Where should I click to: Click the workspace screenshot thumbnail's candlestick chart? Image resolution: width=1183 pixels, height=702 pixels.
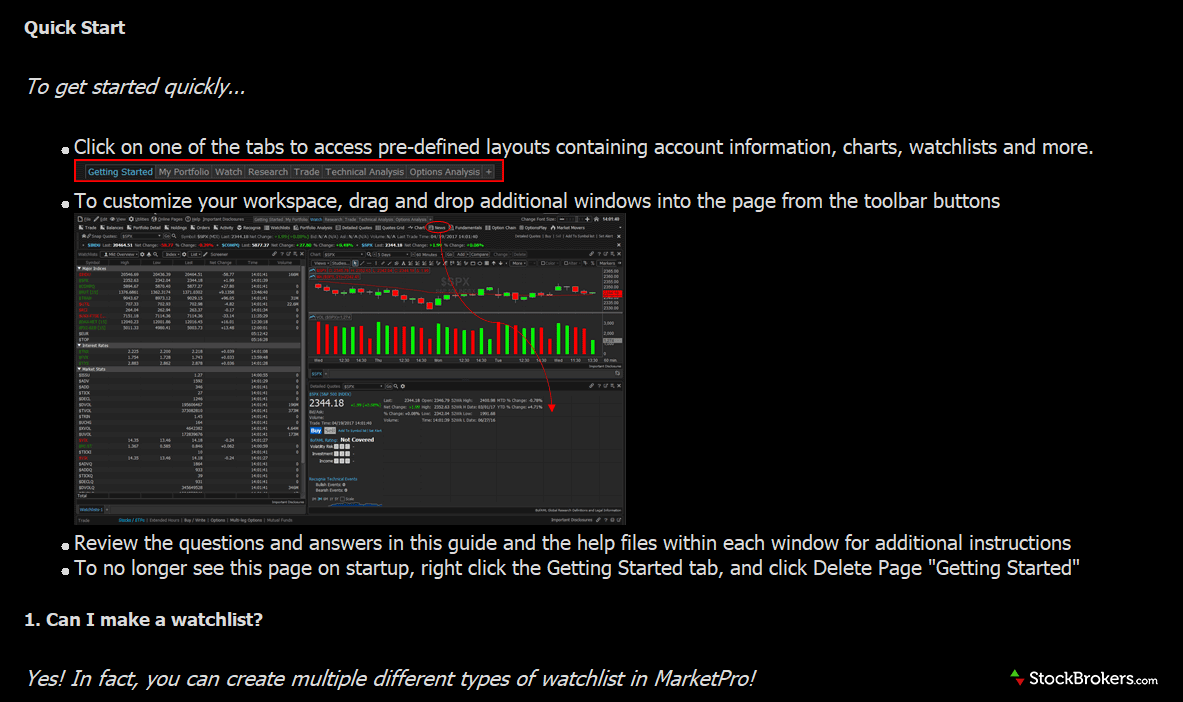(455, 291)
